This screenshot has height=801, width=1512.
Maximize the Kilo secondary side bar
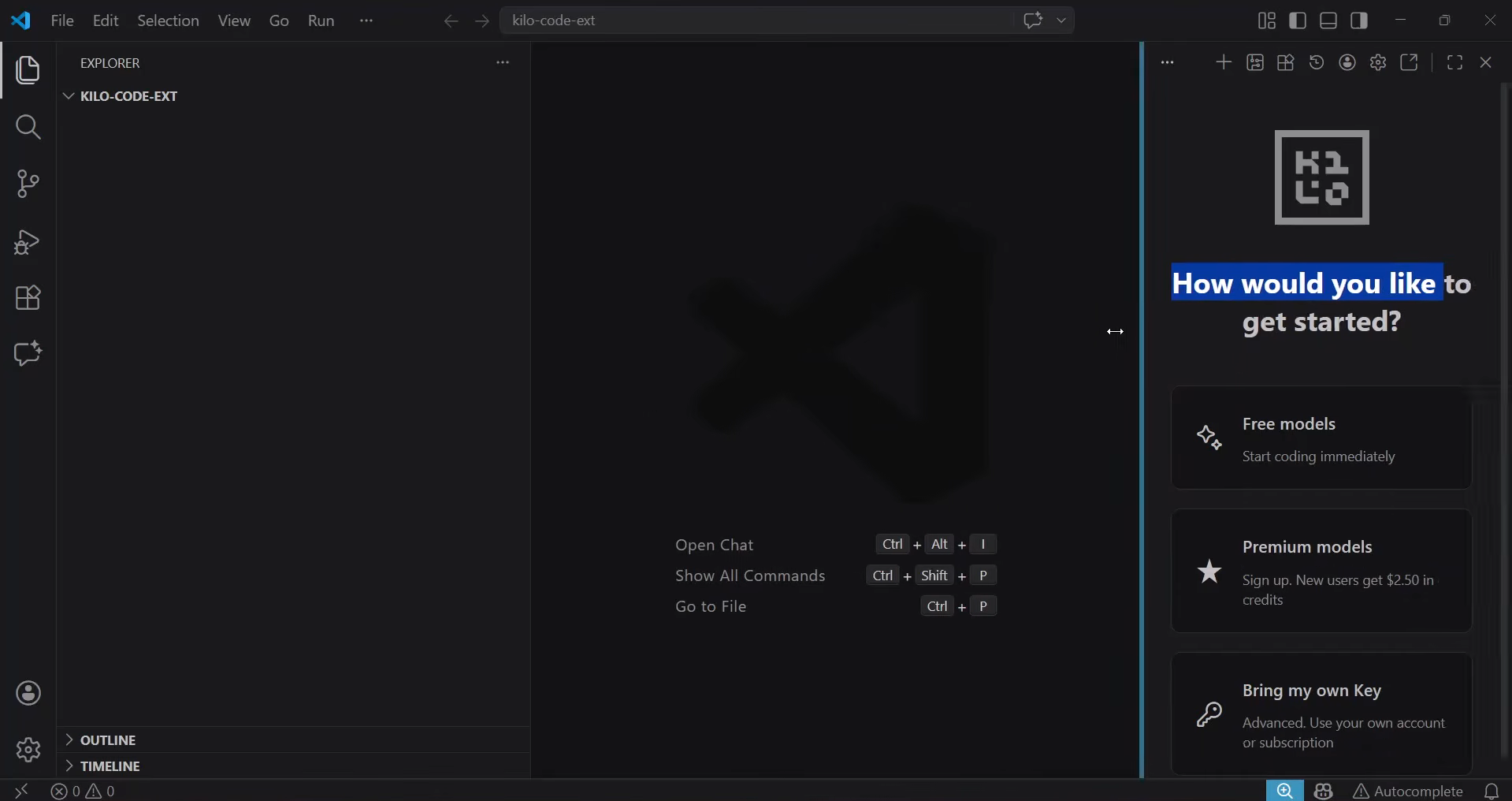[1455, 62]
